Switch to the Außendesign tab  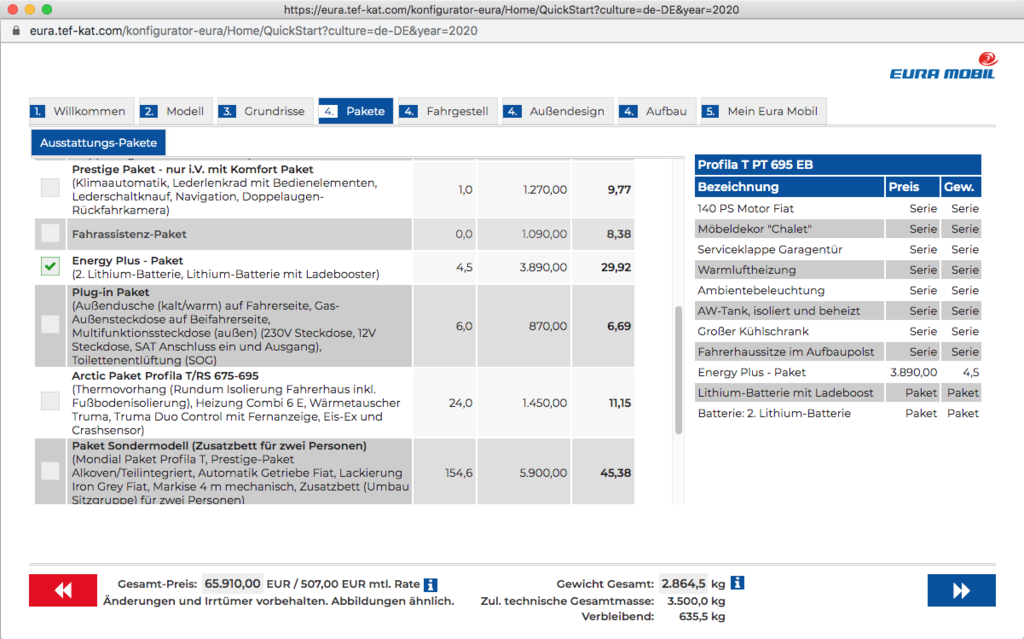[558, 111]
